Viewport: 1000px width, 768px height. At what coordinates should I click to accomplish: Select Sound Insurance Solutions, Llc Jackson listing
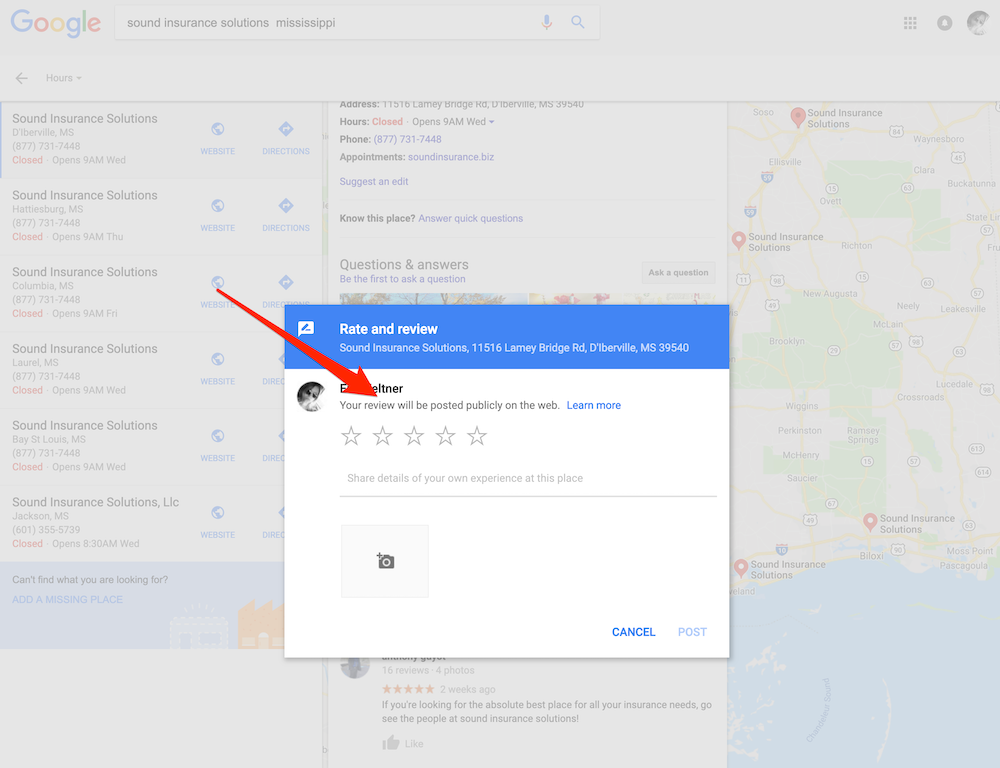(96, 522)
